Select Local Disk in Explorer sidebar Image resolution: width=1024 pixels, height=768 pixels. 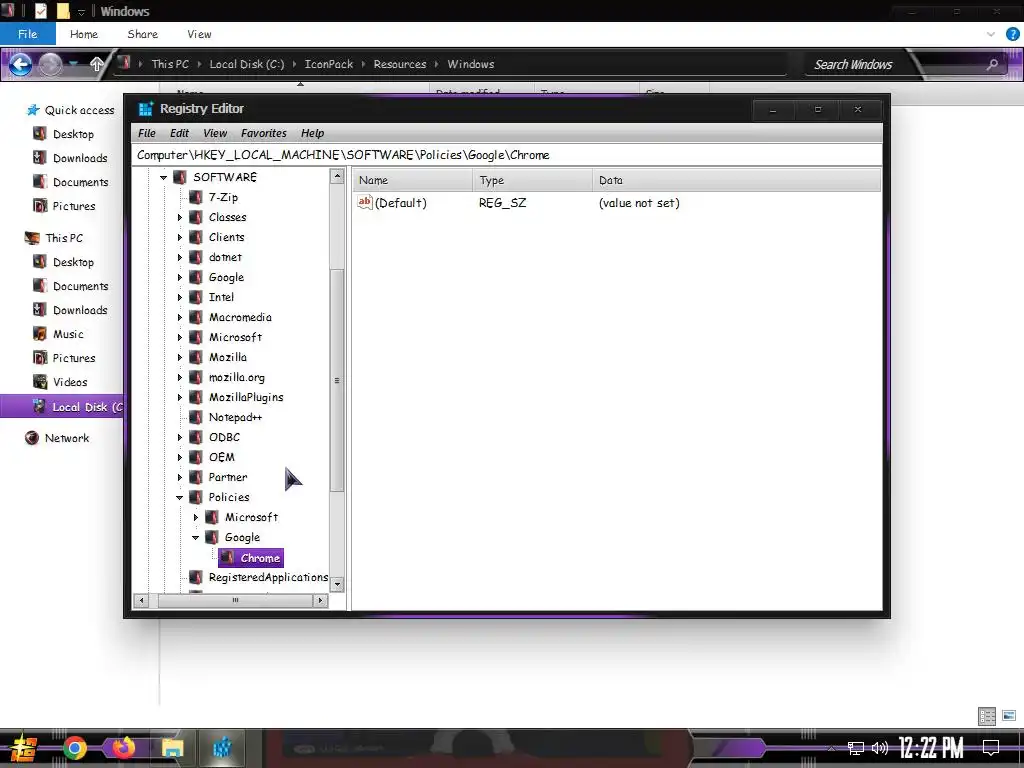[x=61, y=407]
